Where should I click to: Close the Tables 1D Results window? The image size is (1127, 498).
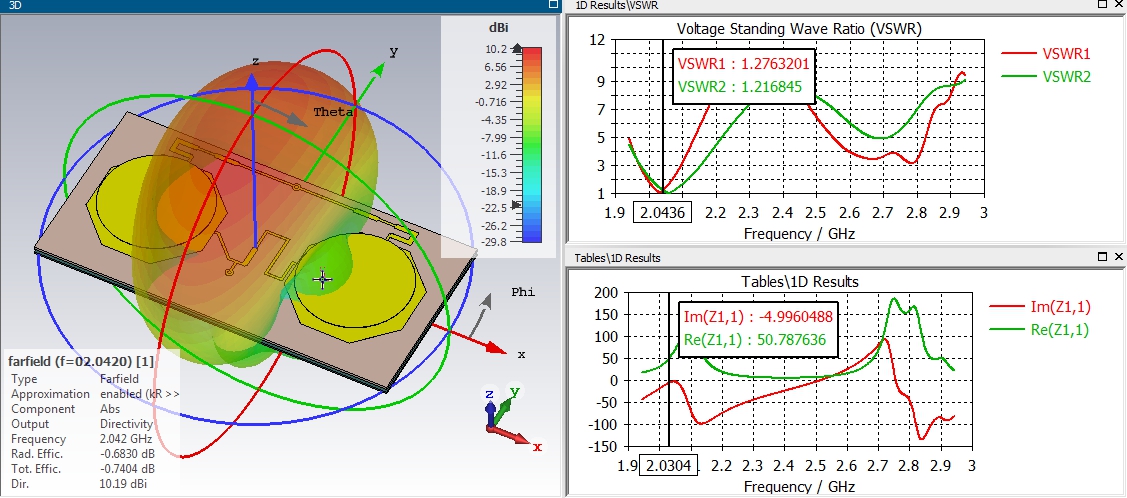point(1119,257)
